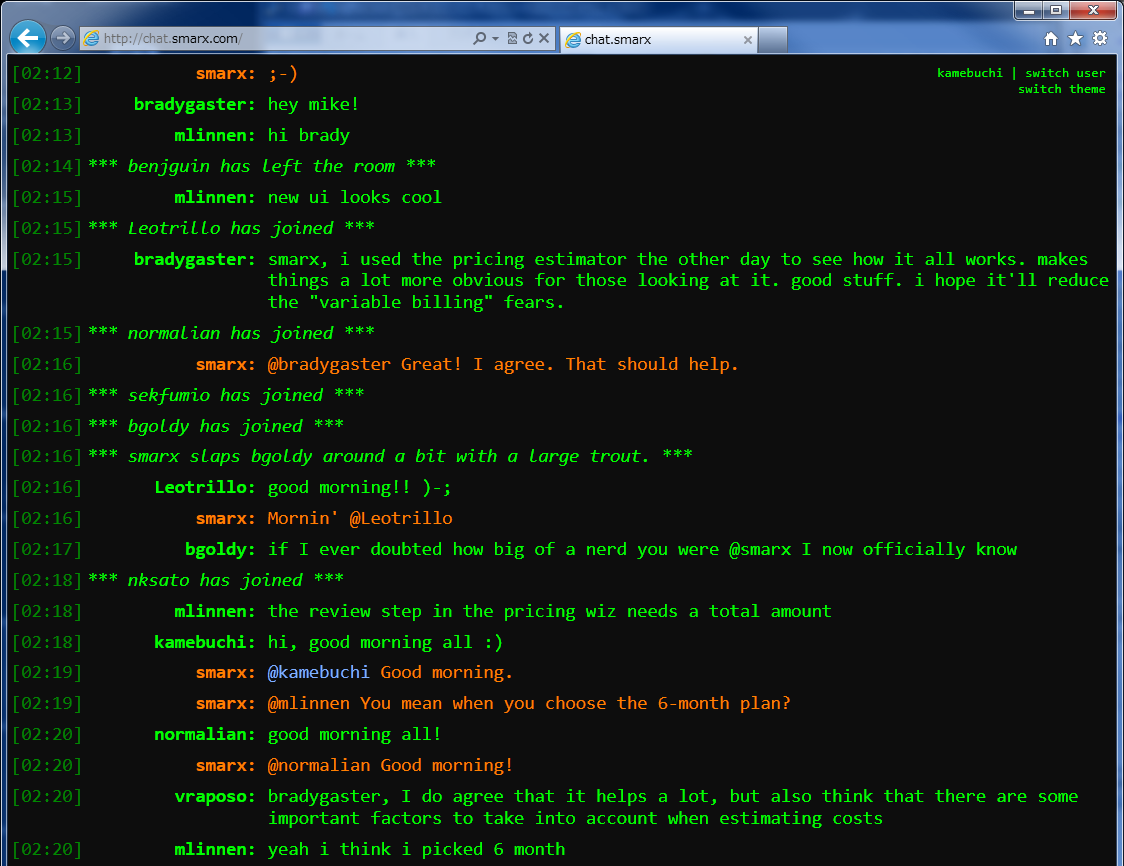Click the "good morning!! )-;" message
The width and height of the screenshot is (1124, 866).
[x=359, y=487]
